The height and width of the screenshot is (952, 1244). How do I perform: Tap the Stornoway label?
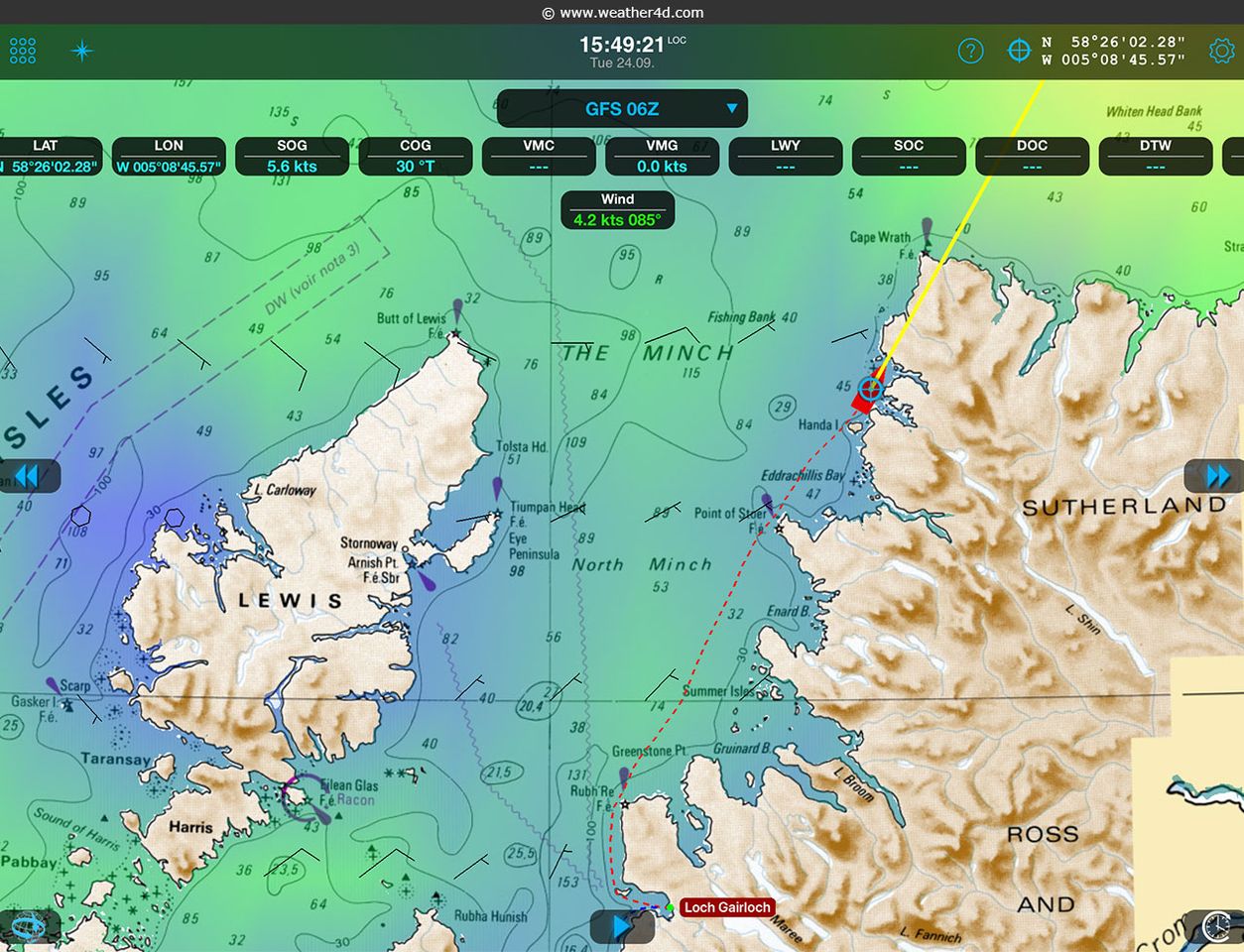(x=369, y=543)
